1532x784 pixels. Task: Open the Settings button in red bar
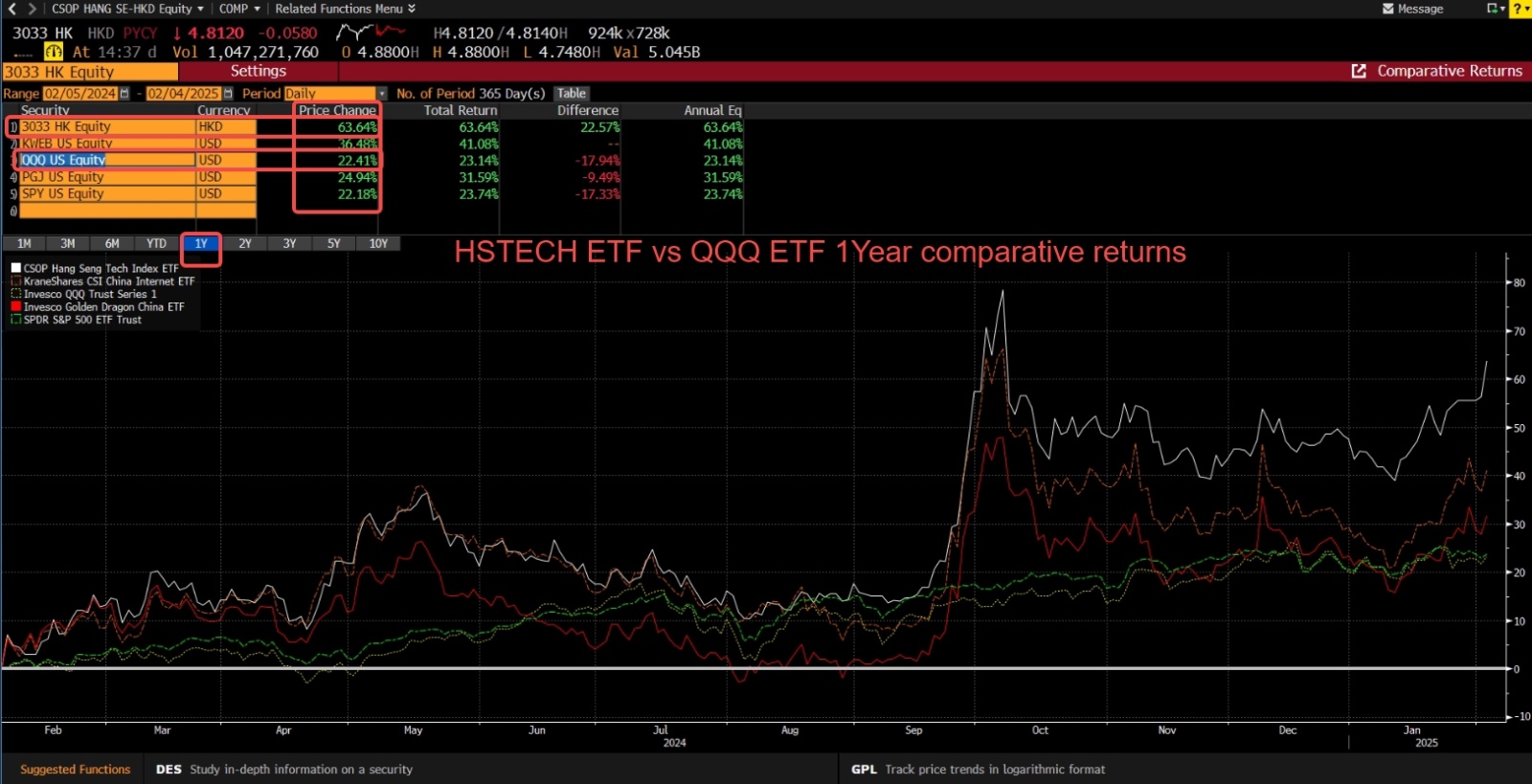259,72
